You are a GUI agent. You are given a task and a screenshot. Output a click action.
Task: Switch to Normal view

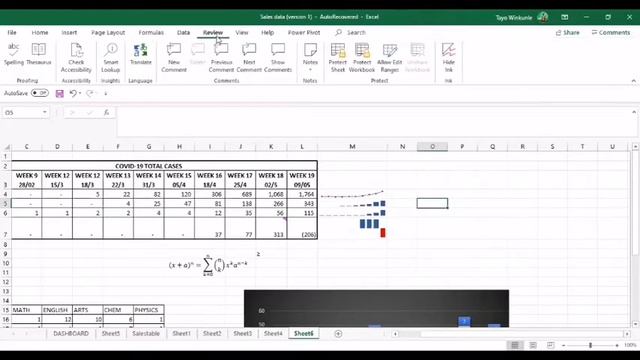[x=515, y=345]
